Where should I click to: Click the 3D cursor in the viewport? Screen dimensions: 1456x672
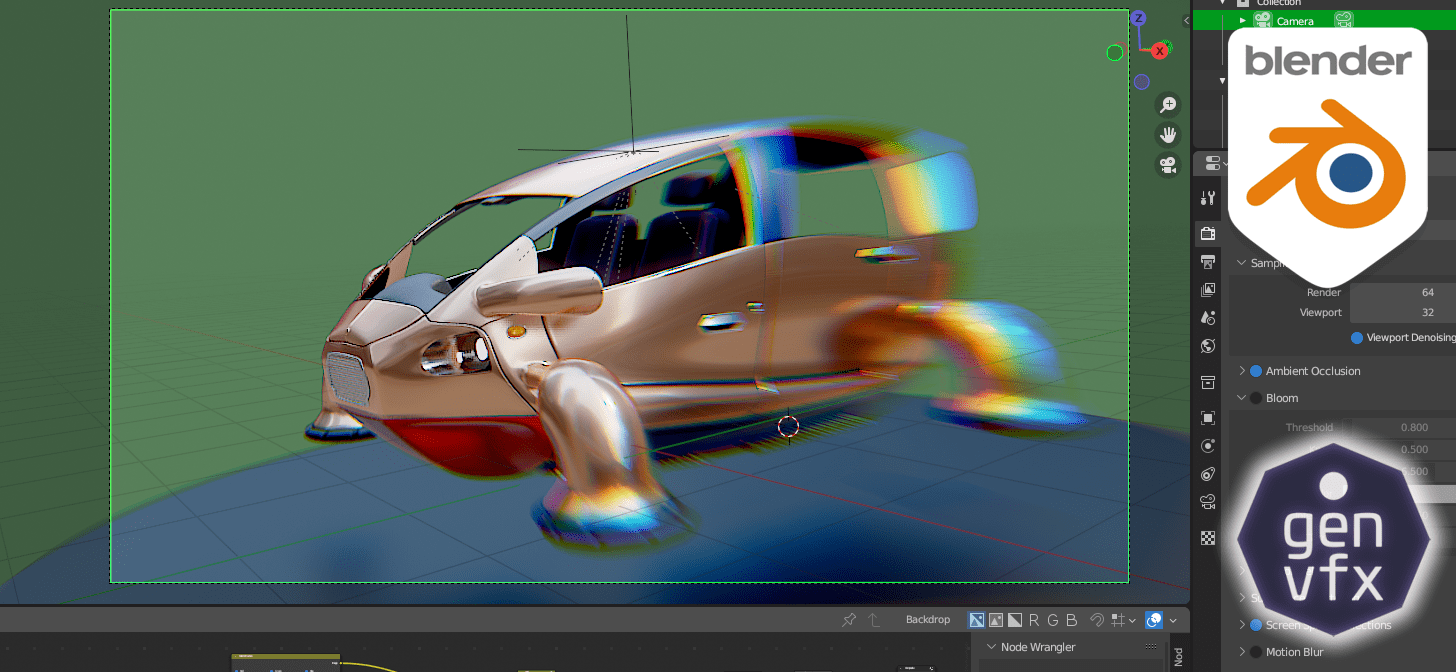point(788,427)
